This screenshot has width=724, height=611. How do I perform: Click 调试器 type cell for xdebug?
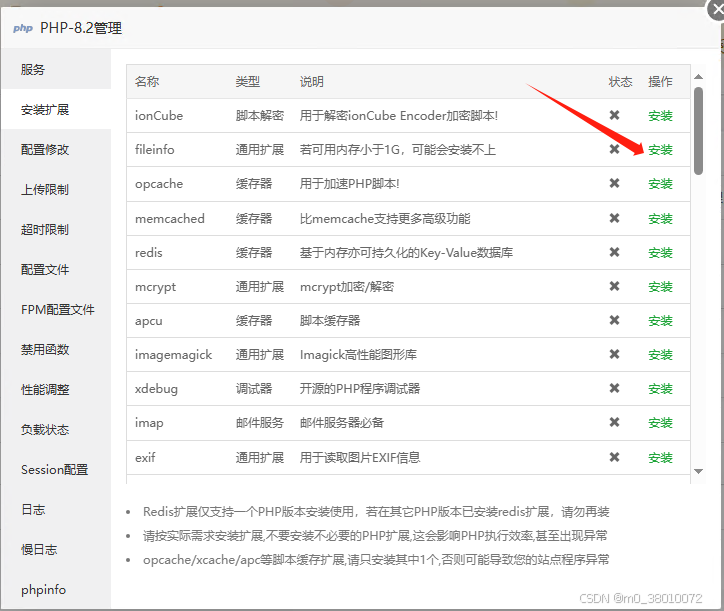[x=253, y=389]
